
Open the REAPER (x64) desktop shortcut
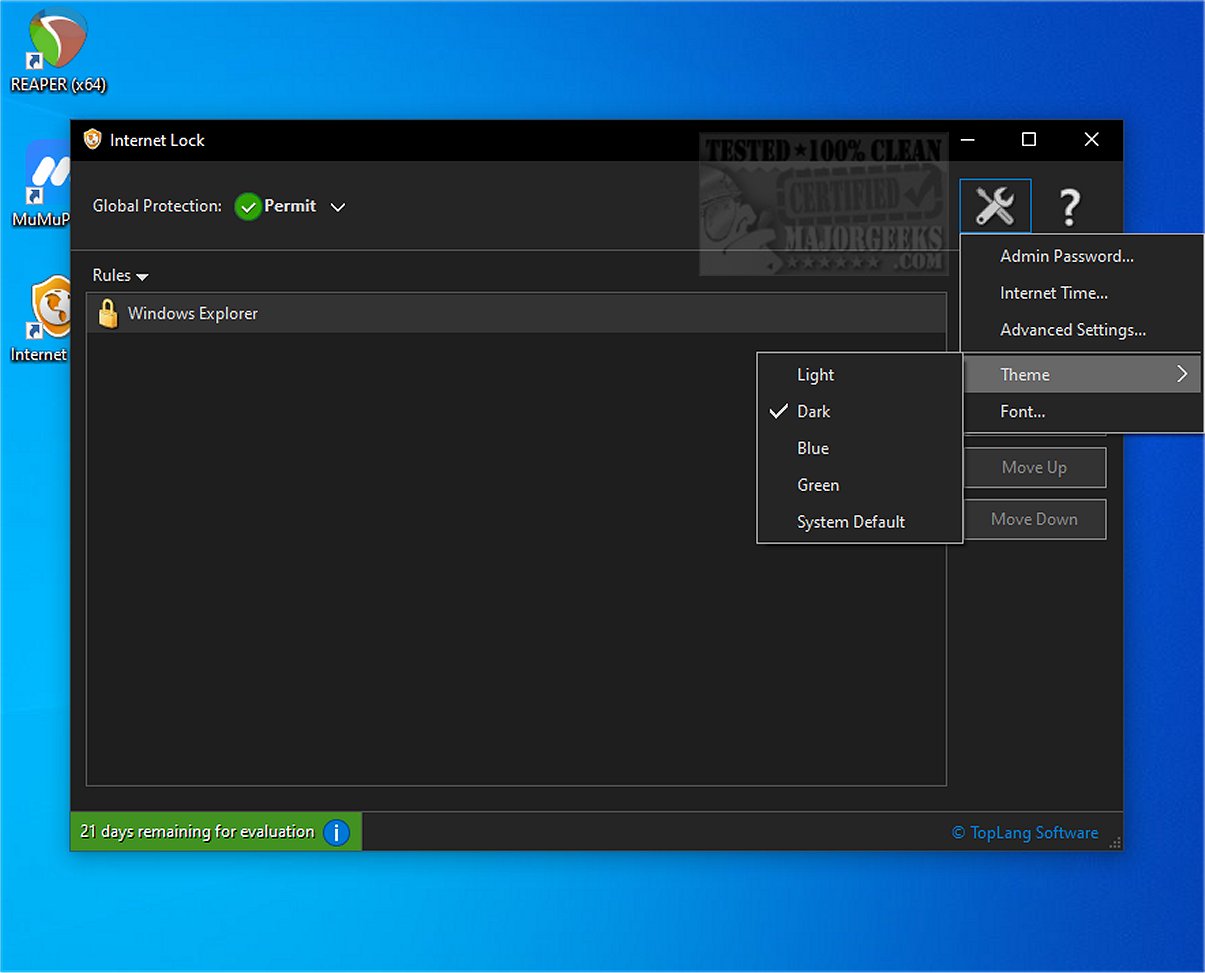click(57, 50)
